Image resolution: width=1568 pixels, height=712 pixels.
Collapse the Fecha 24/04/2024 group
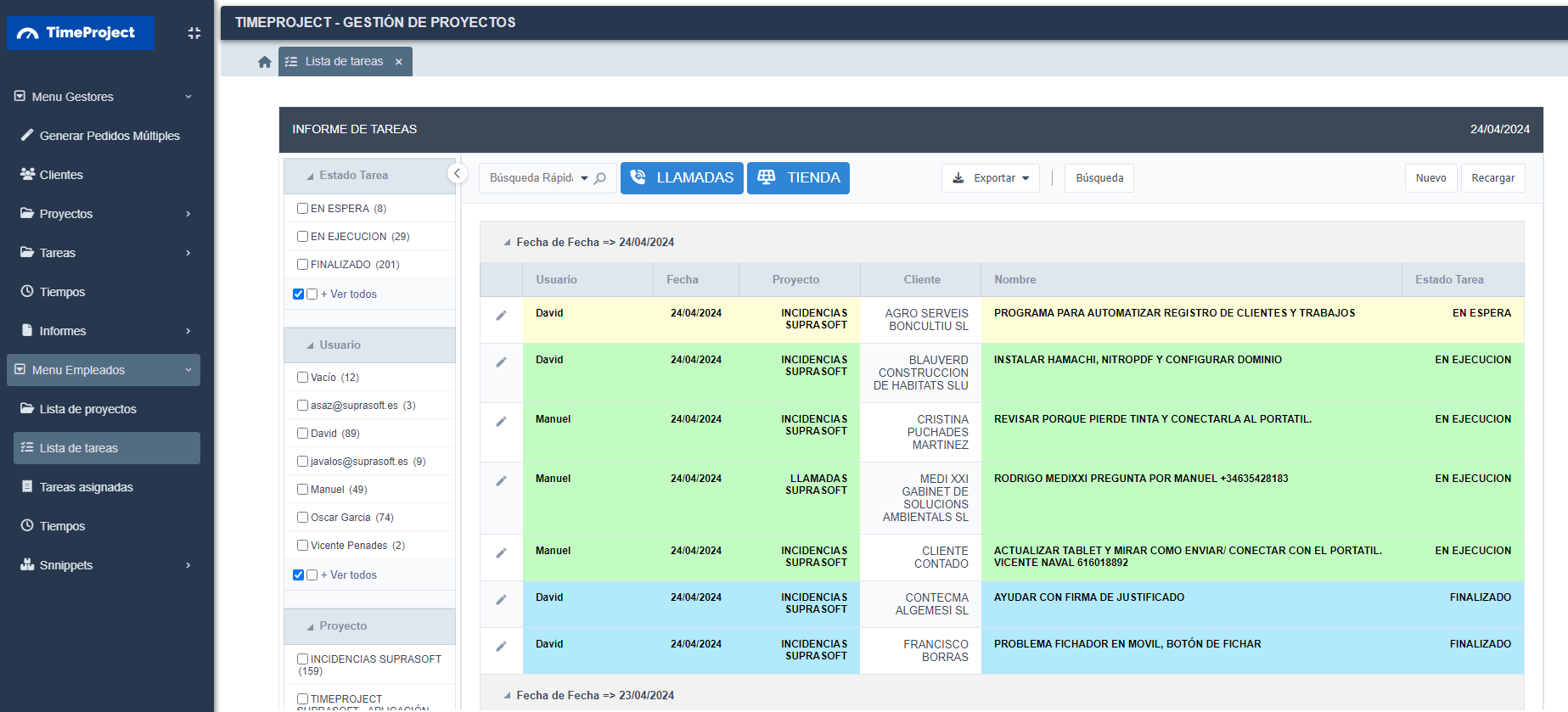[x=507, y=243]
